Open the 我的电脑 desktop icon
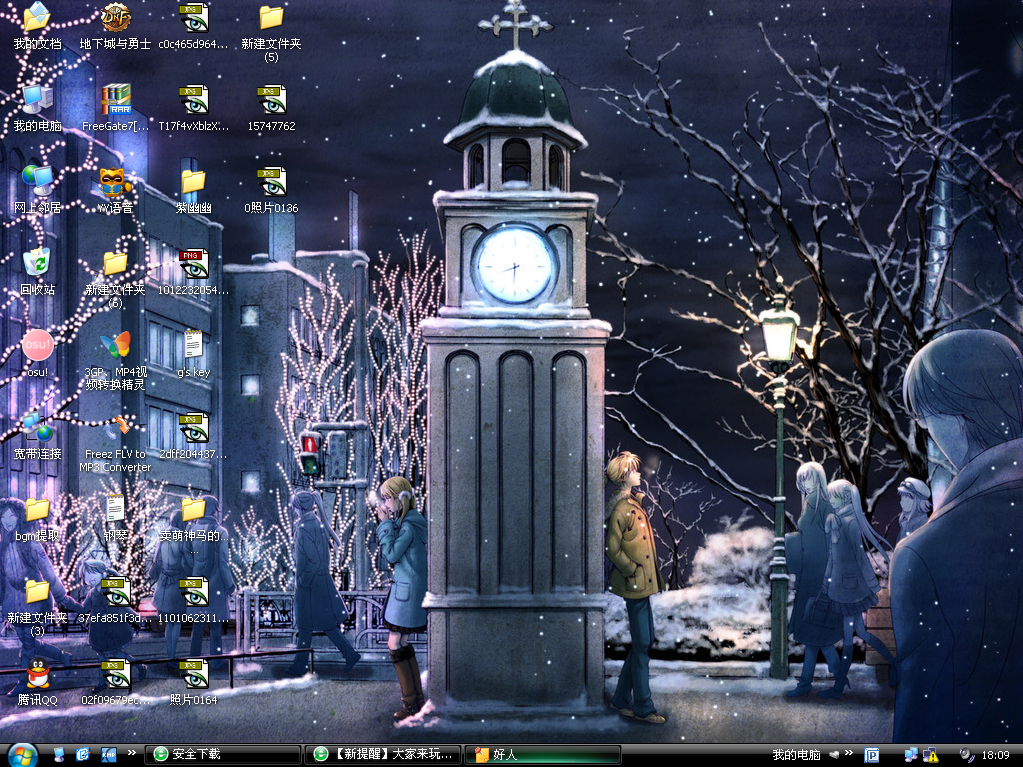 (x=37, y=101)
